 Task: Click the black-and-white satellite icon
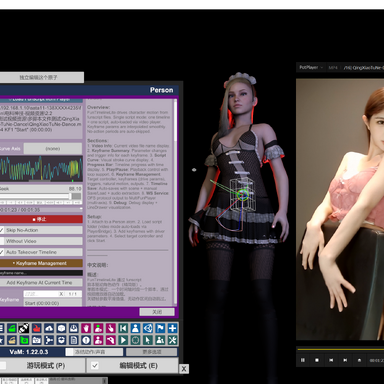tap(24, 328)
